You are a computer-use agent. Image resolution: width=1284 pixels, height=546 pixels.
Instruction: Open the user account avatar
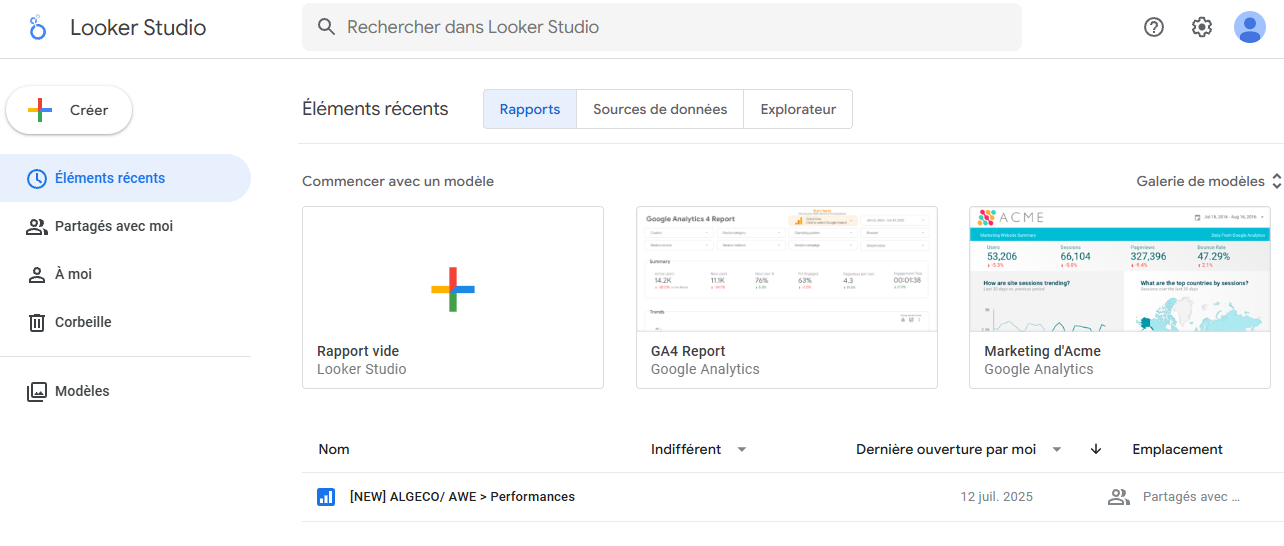pyautogui.click(x=1250, y=28)
